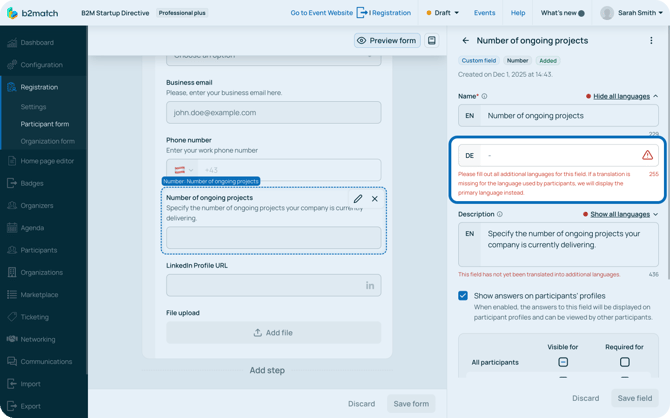
Task: Click the Import sidebar icon
Action: [12, 384]
